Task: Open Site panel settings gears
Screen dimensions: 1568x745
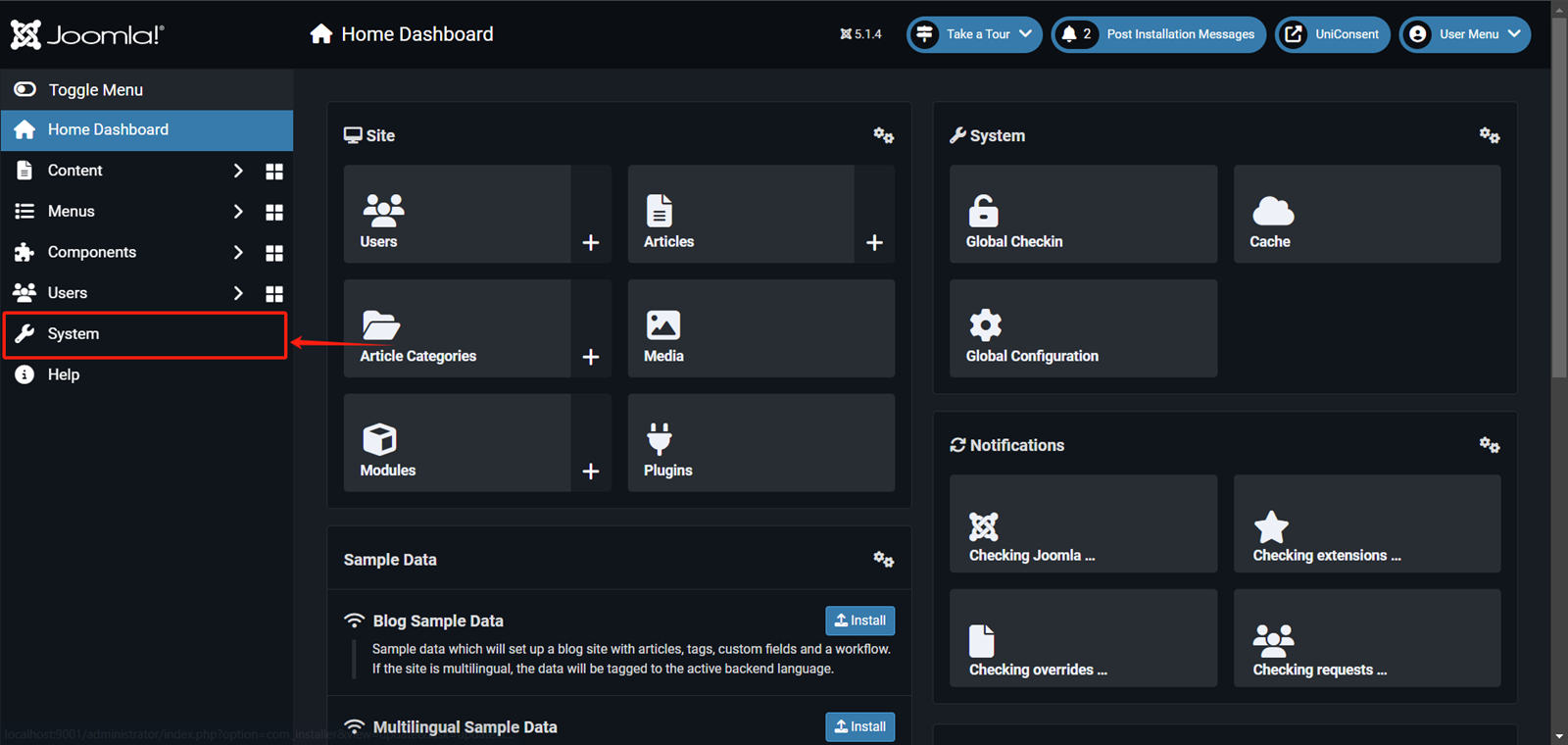Action: (x=883, y=135)
